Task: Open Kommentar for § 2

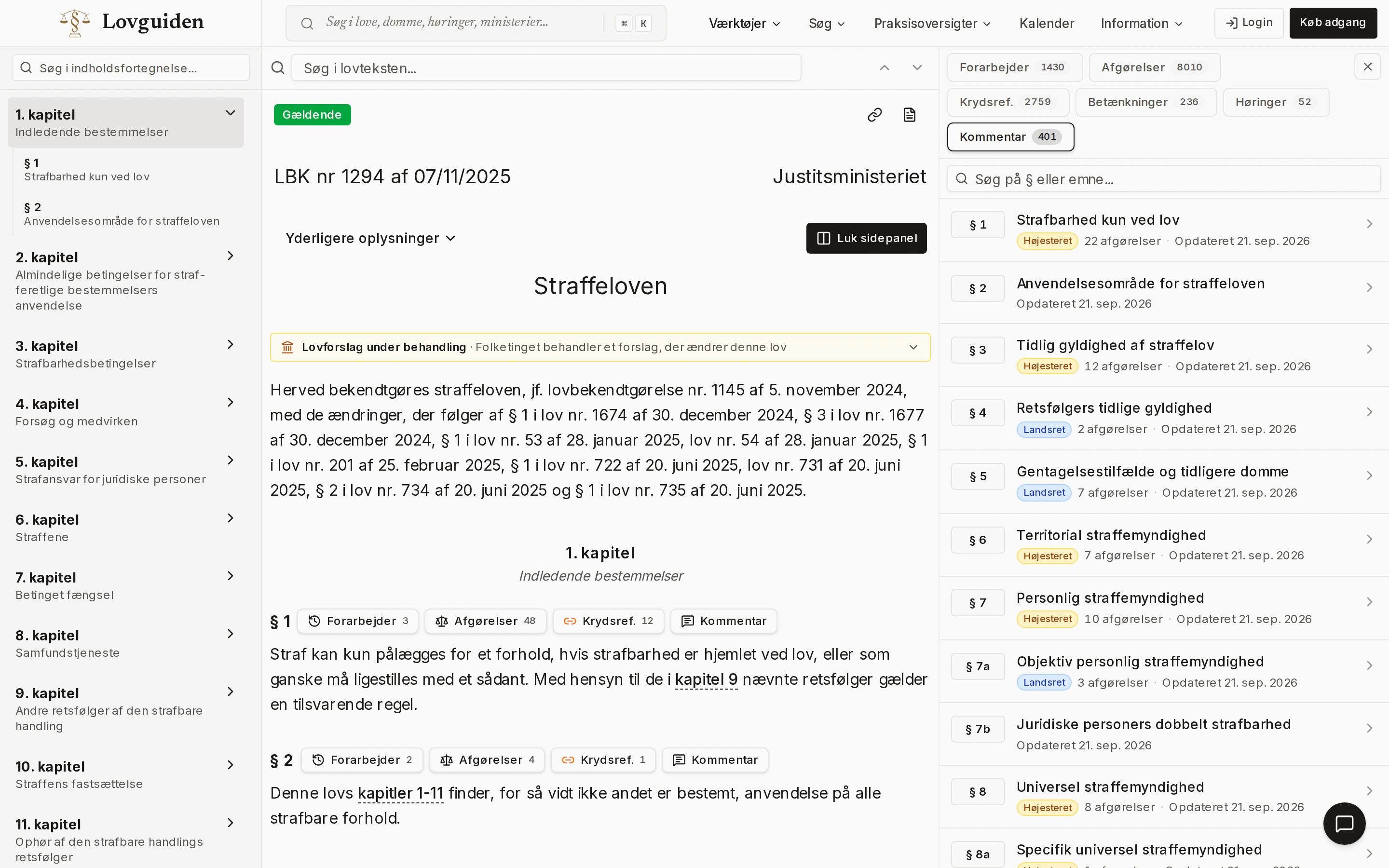Action: 715,760
